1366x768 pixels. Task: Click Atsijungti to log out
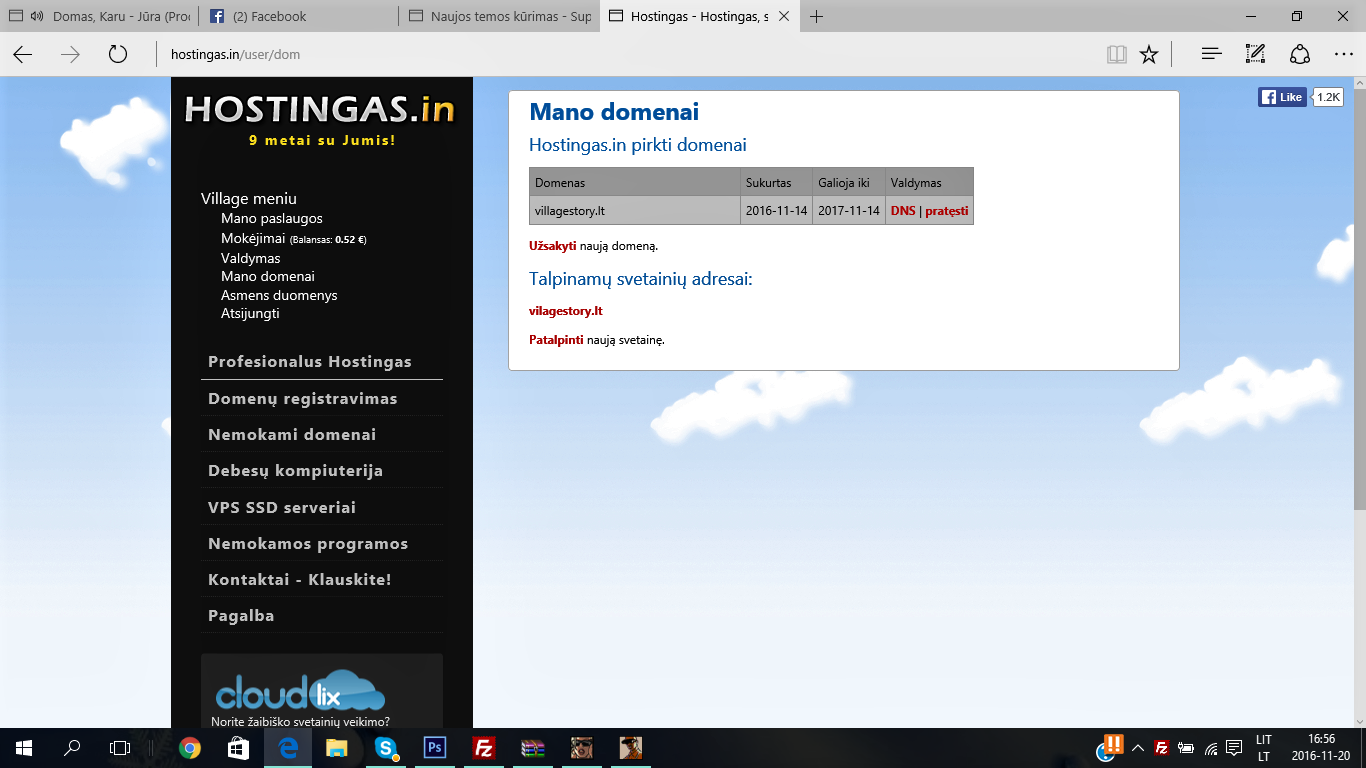250,313
